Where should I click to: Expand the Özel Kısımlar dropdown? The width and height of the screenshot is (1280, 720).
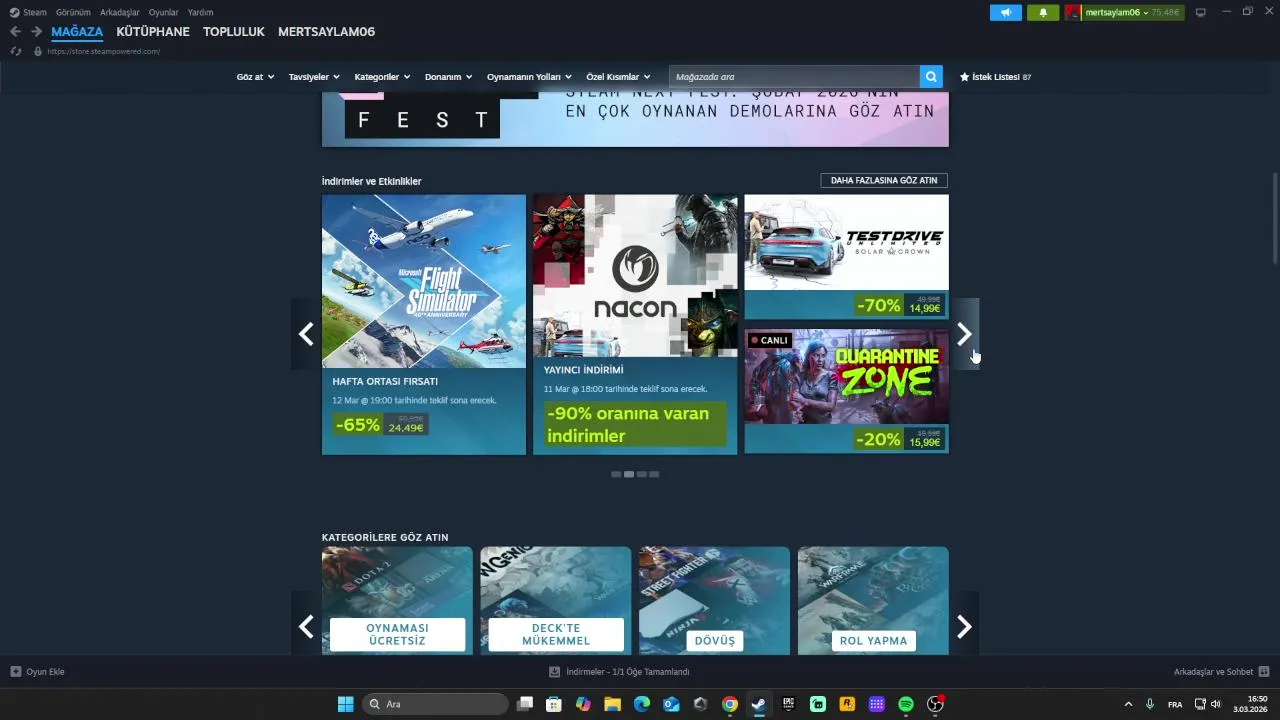point(618,77)
